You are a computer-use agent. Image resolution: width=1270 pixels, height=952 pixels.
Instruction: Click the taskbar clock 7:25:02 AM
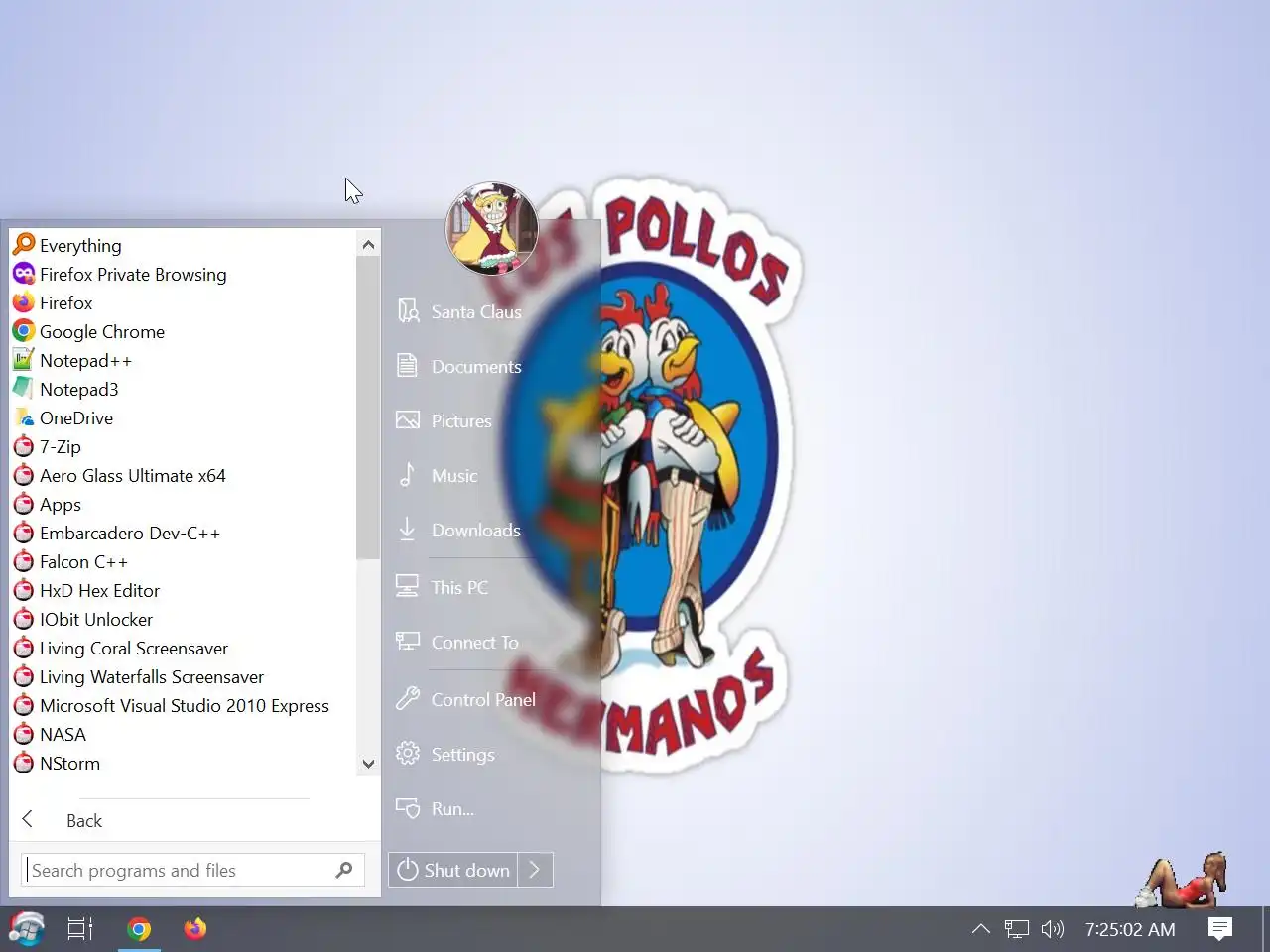(x=1130, y=929)
